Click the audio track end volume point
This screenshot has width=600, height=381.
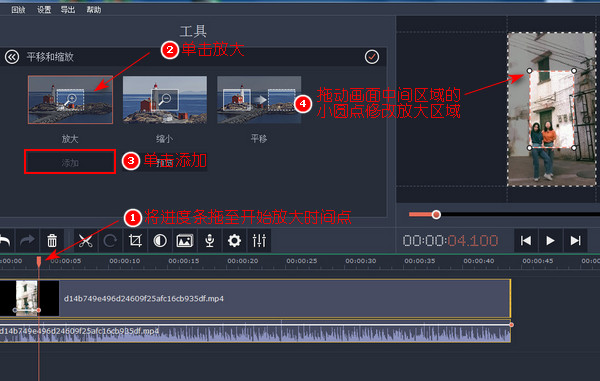tap(511, 325)
